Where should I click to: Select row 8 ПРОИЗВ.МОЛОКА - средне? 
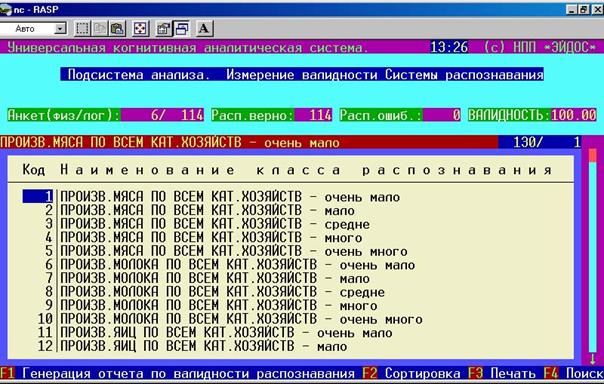pyautogui.click(x=215, y=292)
